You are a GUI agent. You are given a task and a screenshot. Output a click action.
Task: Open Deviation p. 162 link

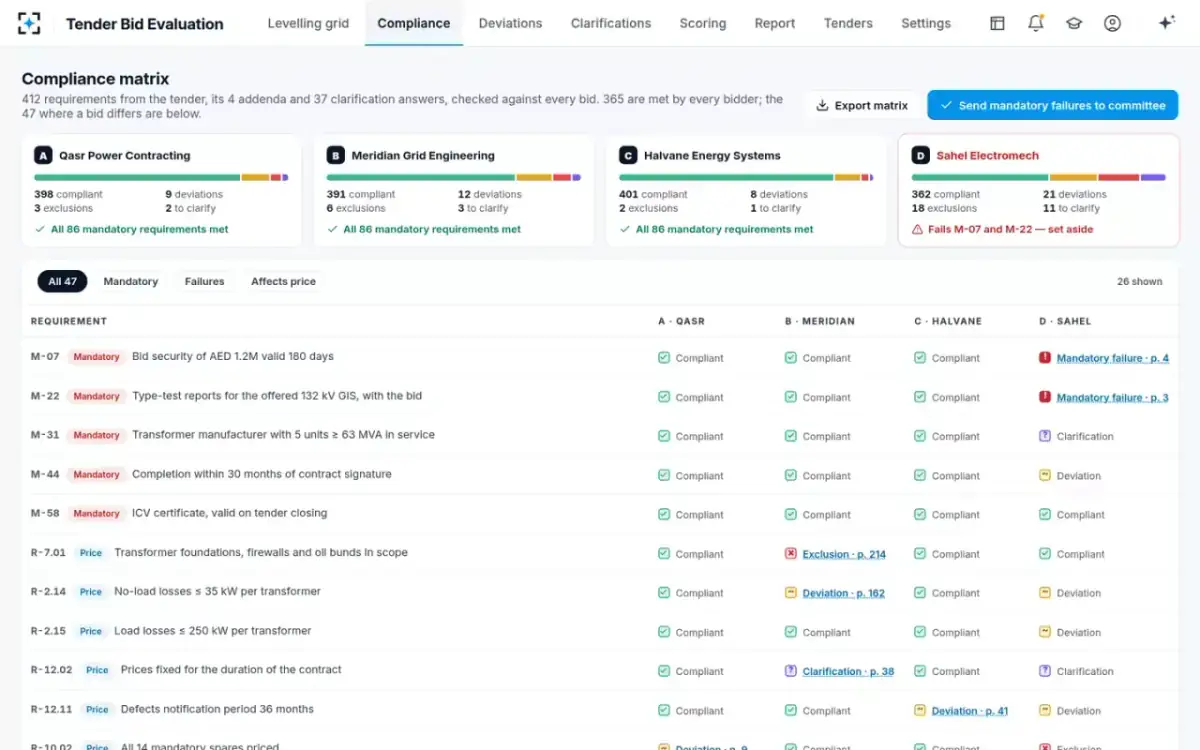coord(843,593)
